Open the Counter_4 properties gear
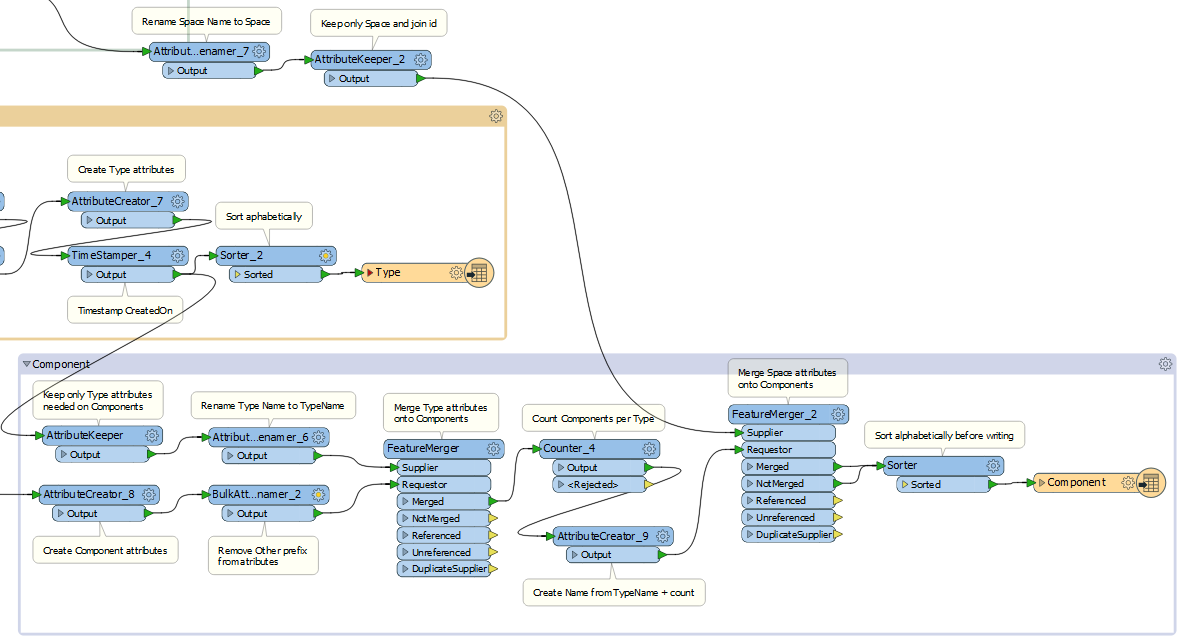Viewport: 1185px width, 640px height. coord(649,448)
